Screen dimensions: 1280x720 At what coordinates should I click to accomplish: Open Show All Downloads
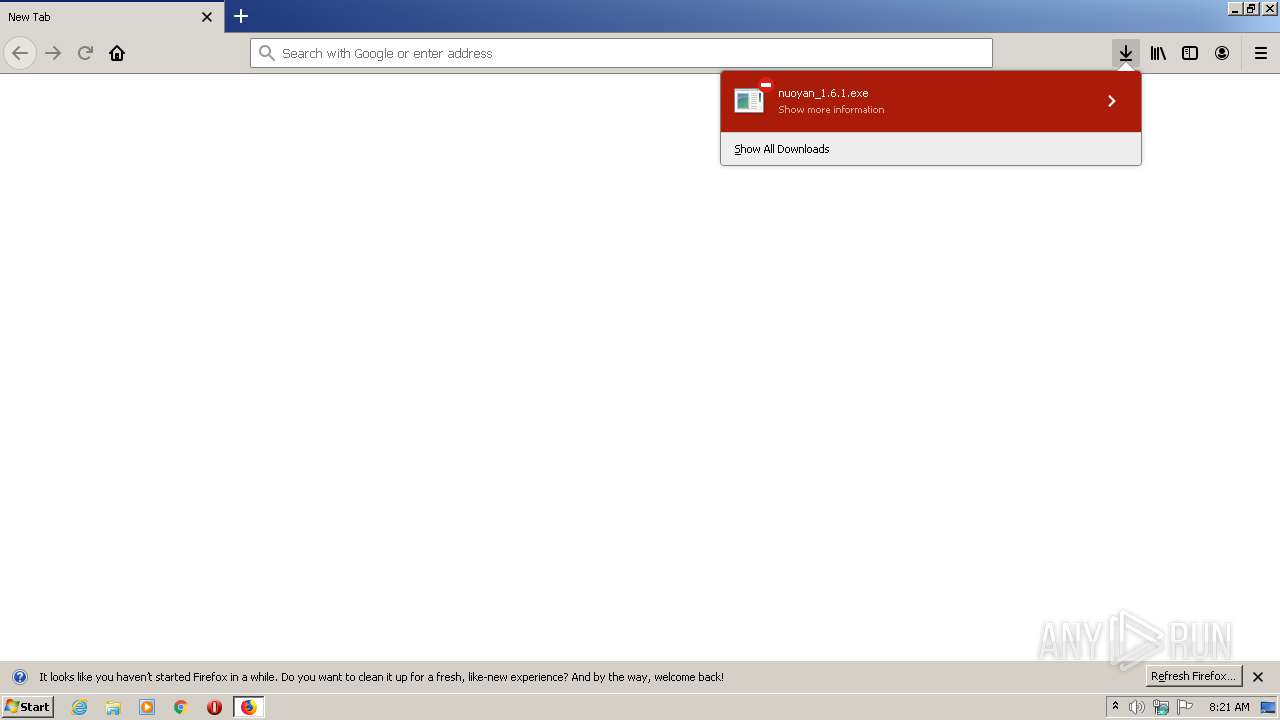(x=782, y=149)
